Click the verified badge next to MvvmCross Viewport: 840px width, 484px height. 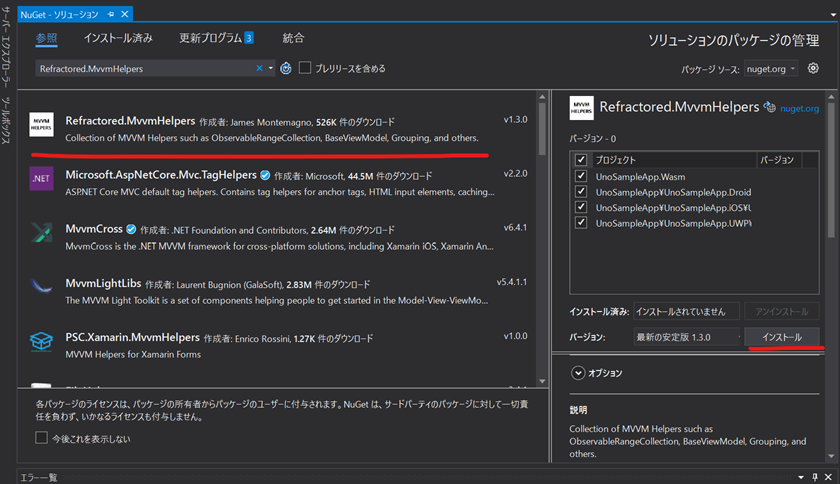(131, 229)
